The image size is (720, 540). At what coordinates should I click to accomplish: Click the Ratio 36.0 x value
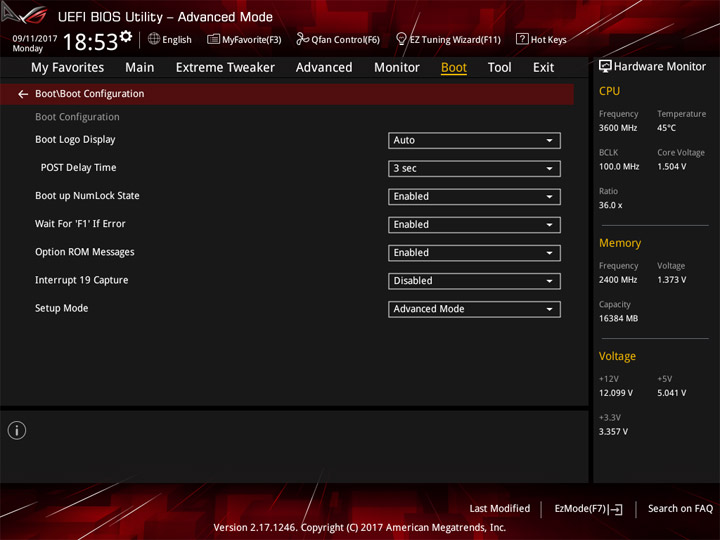point(611,205)
